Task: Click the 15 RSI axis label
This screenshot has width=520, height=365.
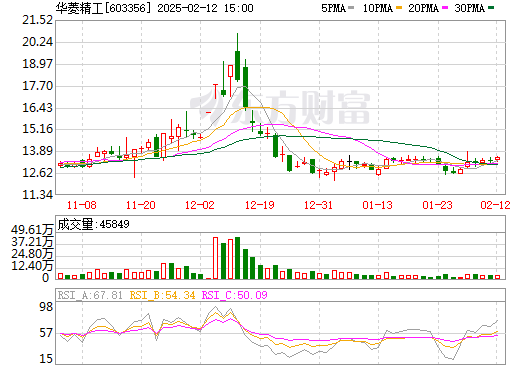Action: [x=46, y=359]
